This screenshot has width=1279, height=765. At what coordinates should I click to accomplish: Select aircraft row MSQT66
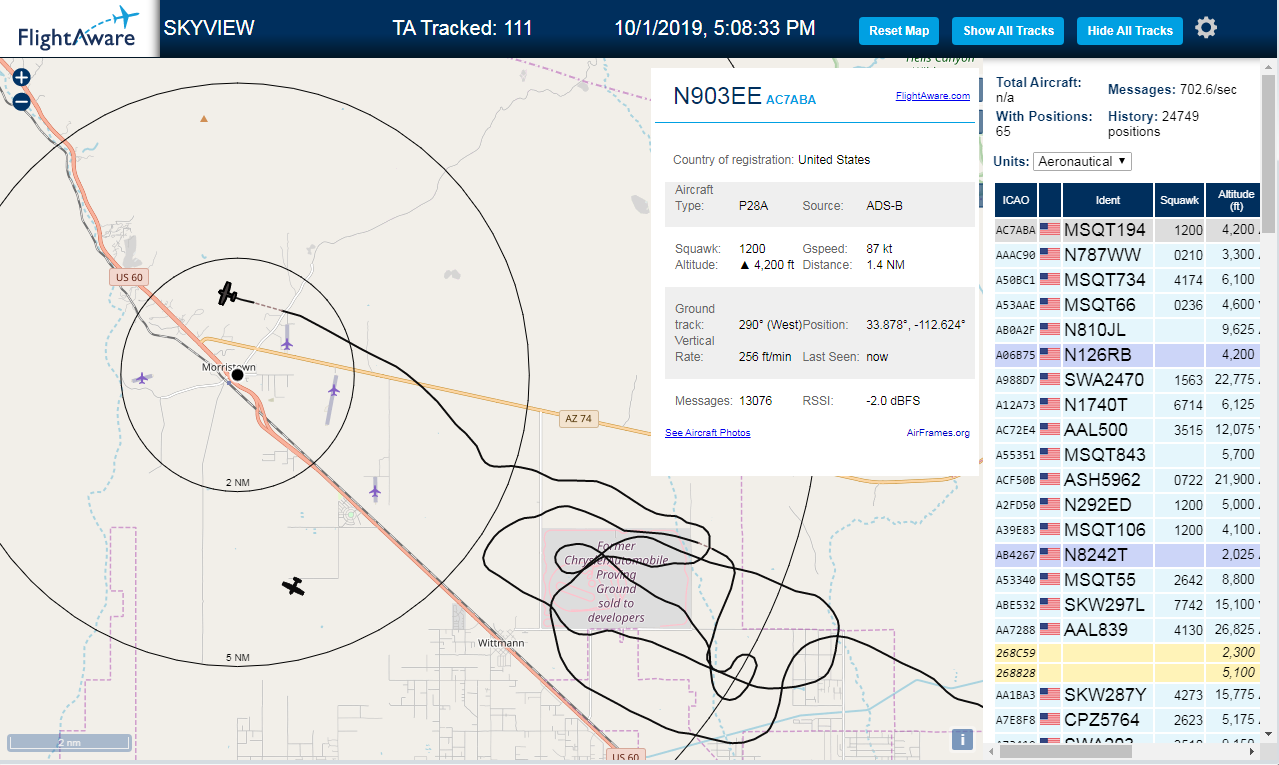tap(1128, 304)
